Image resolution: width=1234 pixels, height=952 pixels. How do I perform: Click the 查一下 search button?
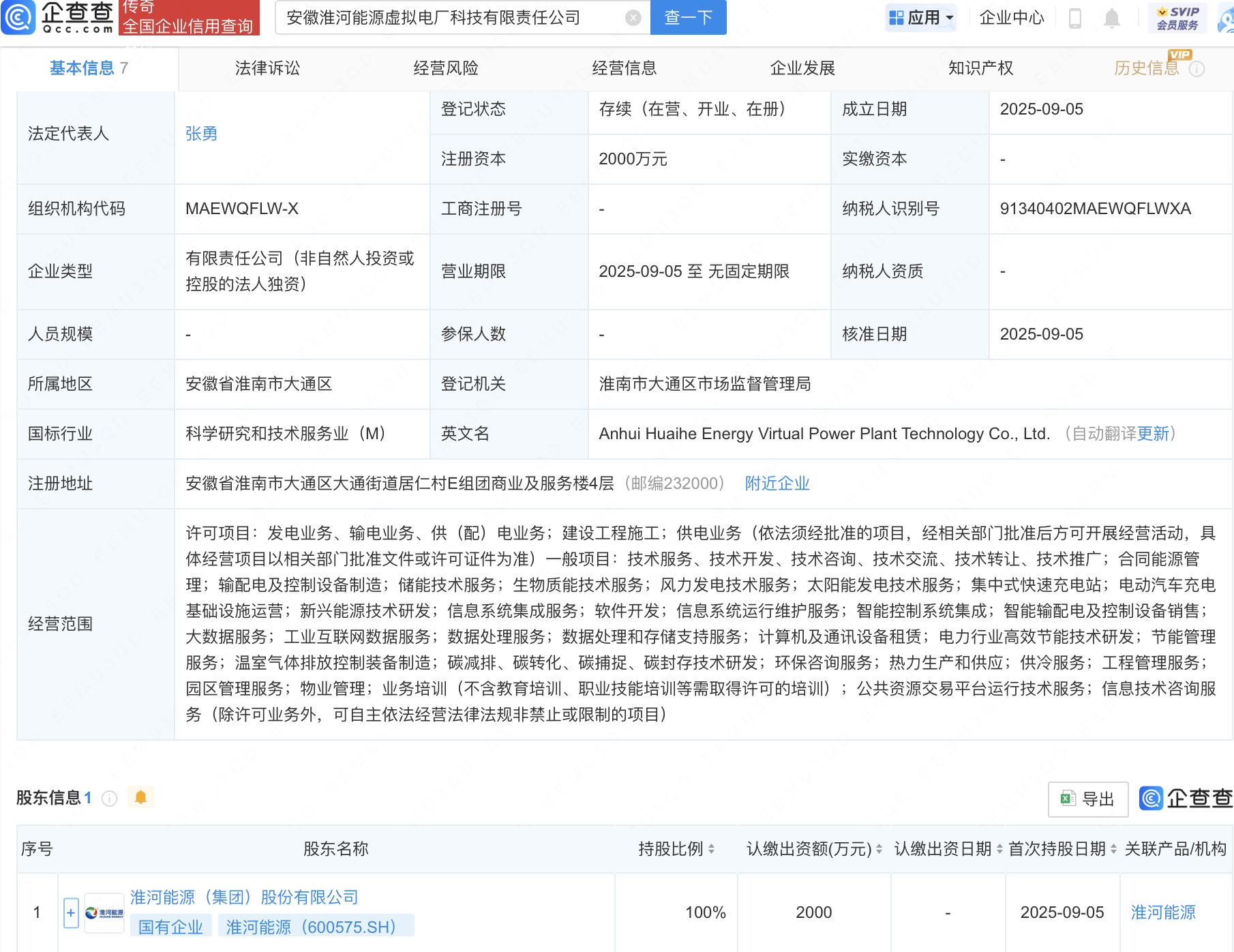(x=688, y=18)
